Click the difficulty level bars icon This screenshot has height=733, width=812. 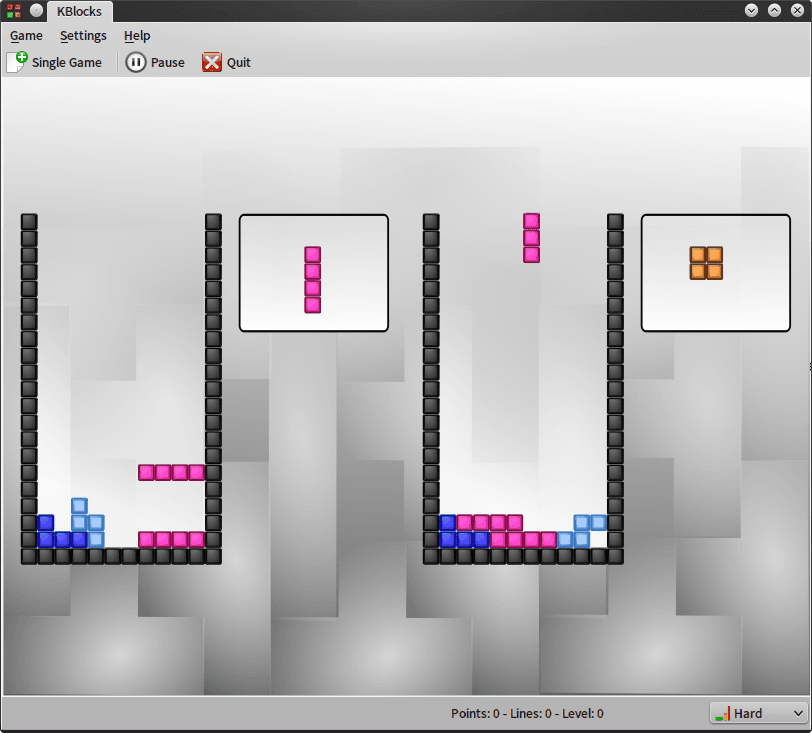723,714
